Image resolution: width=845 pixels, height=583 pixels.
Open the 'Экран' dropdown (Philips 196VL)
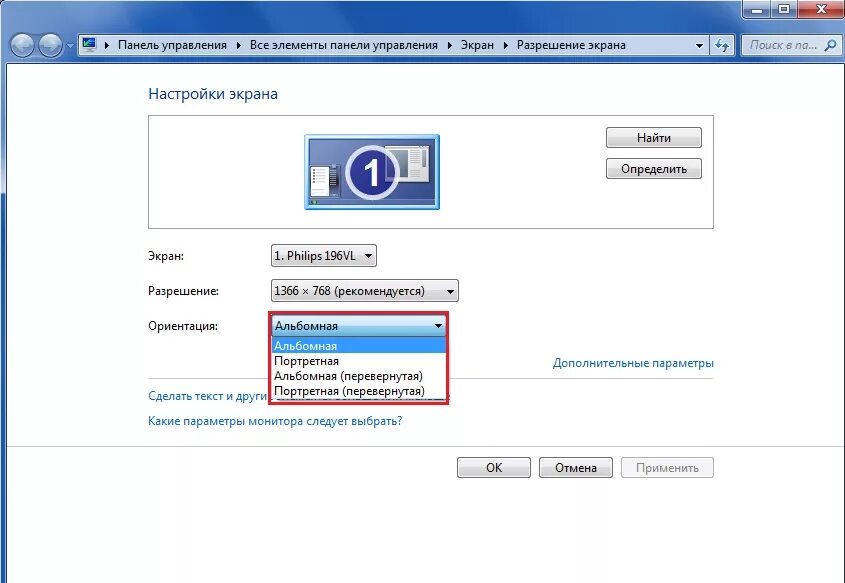pyautogui.click(x=323, y=256)
